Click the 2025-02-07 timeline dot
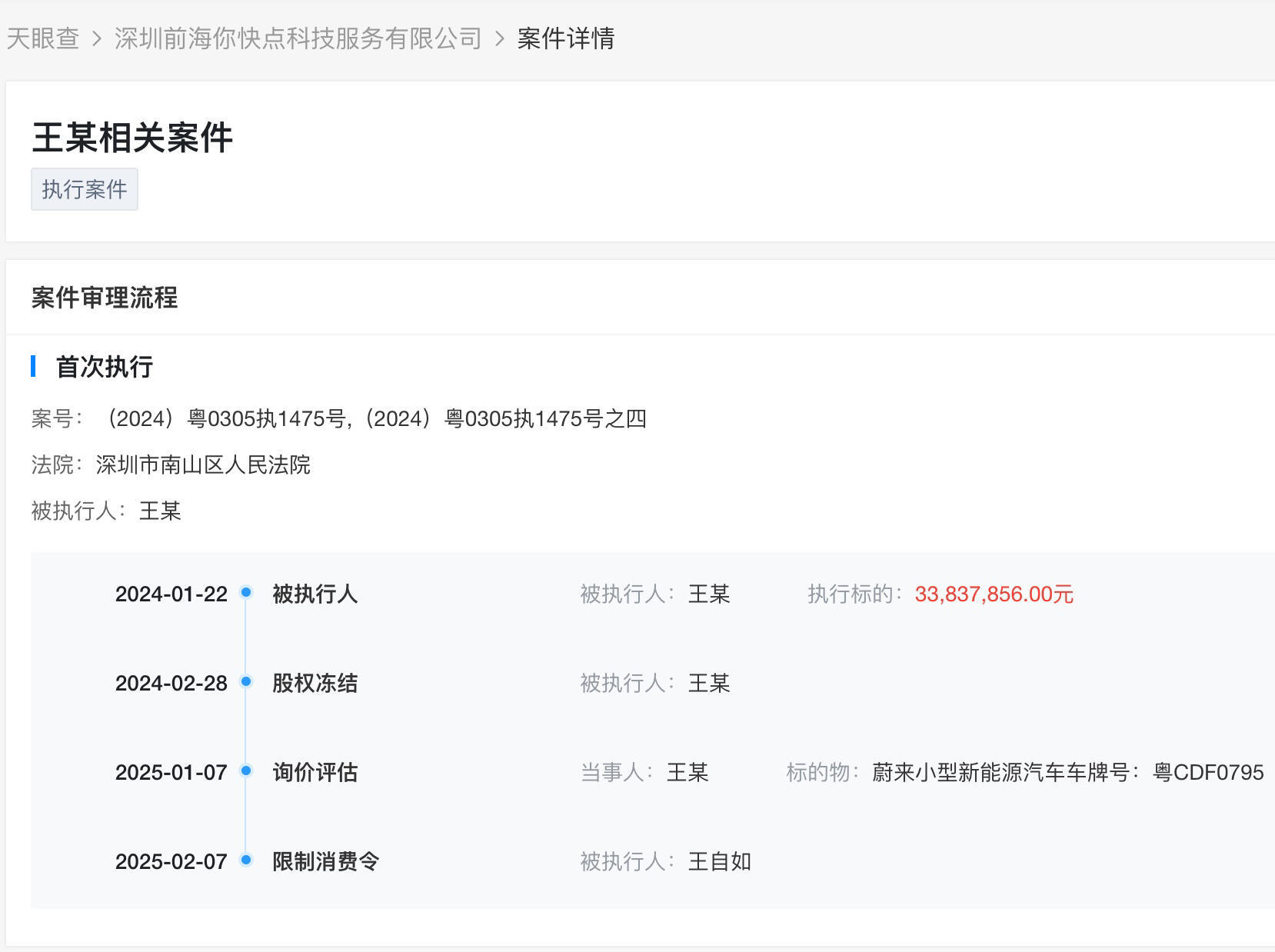1275x952 pixels. click(246, 860)
